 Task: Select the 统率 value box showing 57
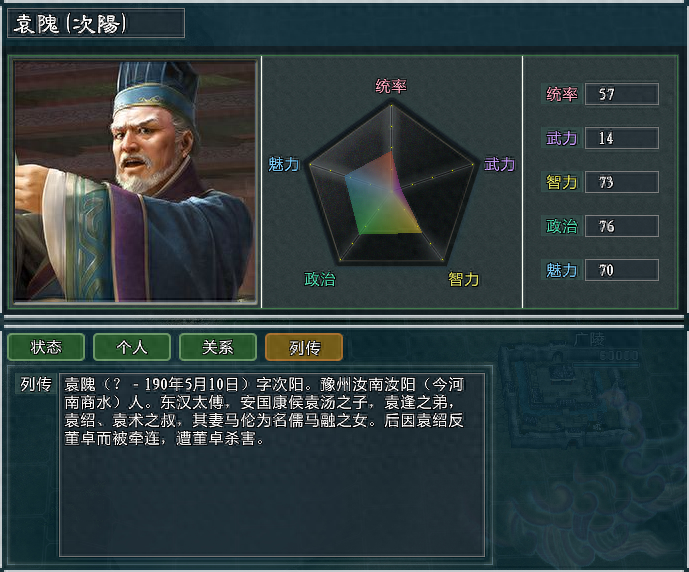[621, 94]
